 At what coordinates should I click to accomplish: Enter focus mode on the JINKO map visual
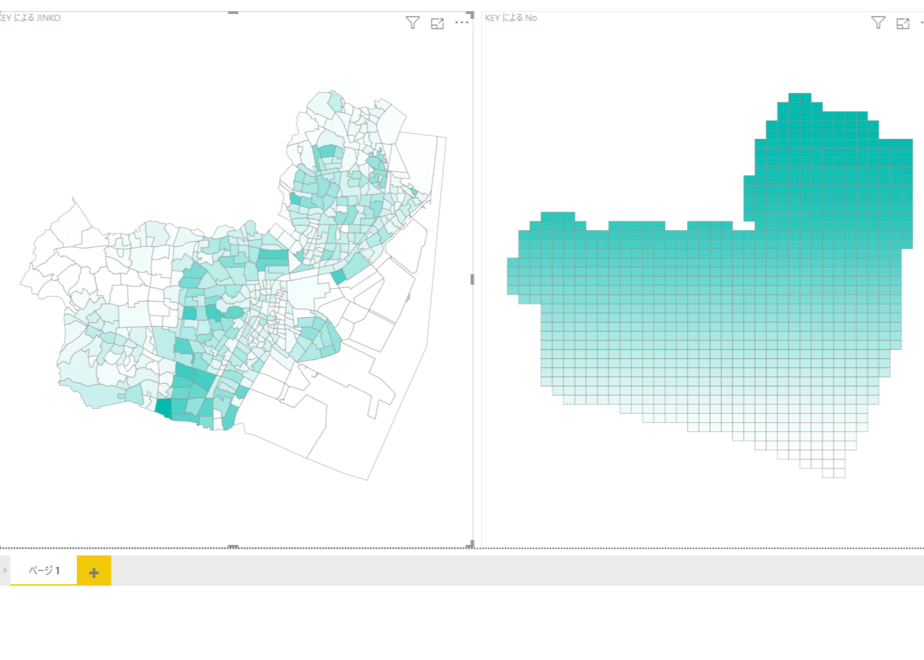point(437,24)
